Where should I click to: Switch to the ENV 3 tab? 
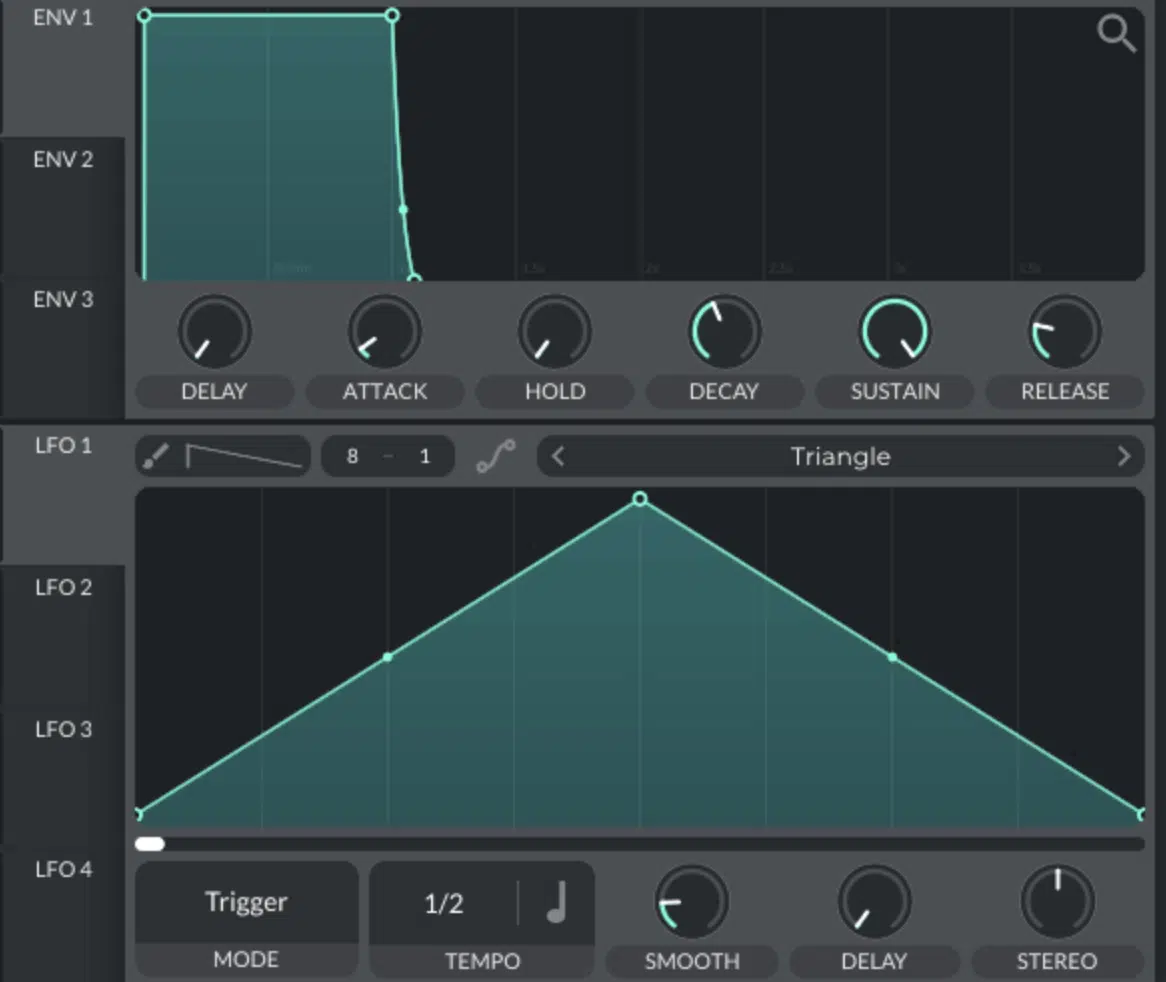point(60,300)
